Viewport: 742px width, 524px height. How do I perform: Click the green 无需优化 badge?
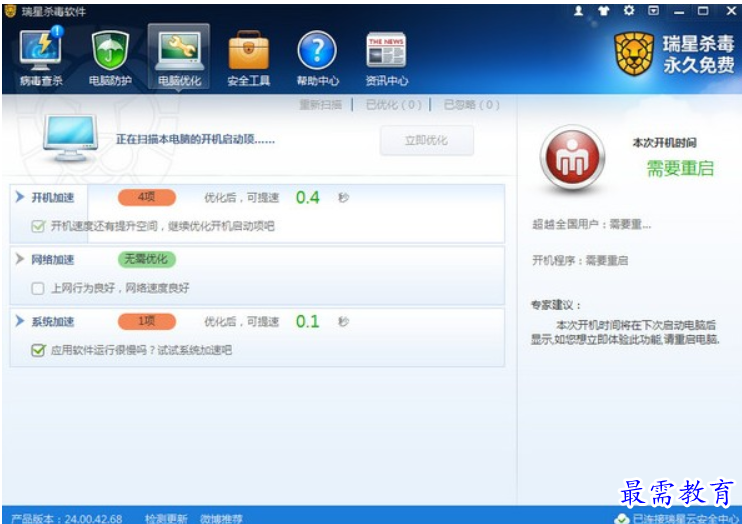(x=147, y=259)
